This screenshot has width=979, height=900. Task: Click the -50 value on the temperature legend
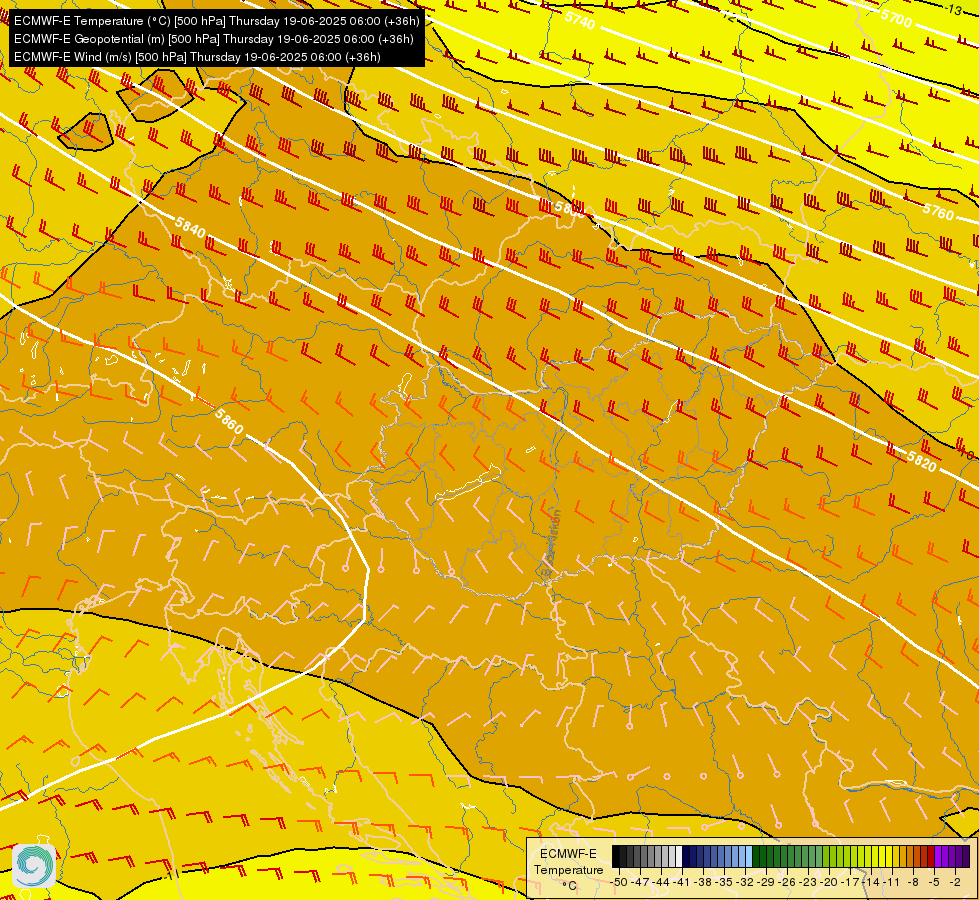(x=620, y=881)
